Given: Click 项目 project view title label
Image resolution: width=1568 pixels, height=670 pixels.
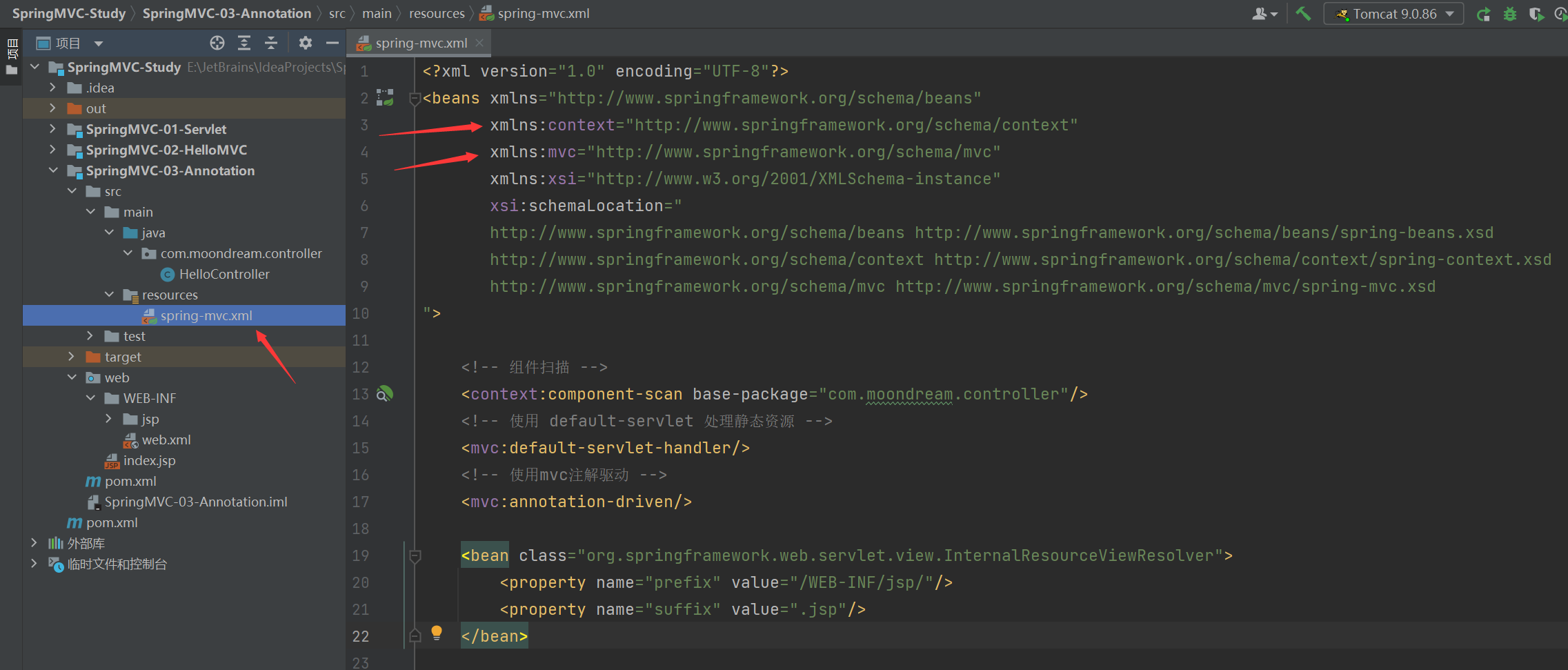Looking at the screenshot, I should coord(68,43).
